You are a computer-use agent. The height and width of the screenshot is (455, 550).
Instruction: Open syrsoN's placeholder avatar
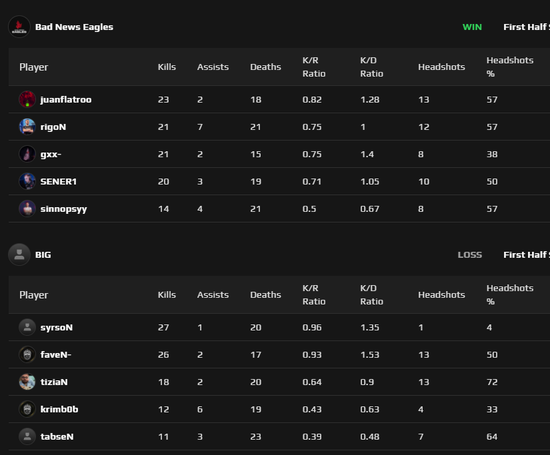tap(27, 327)
